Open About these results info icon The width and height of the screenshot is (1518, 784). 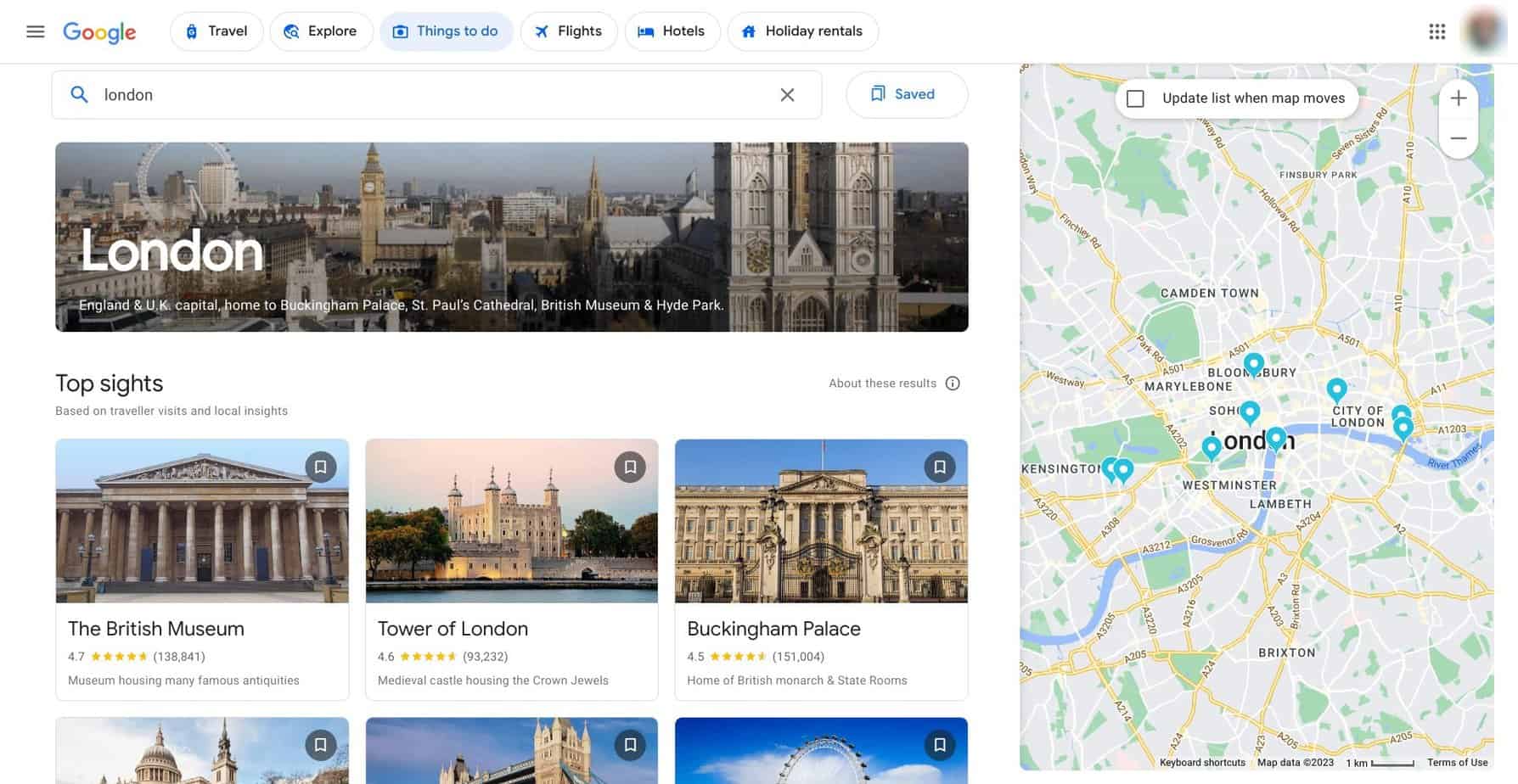click(953, 384)
